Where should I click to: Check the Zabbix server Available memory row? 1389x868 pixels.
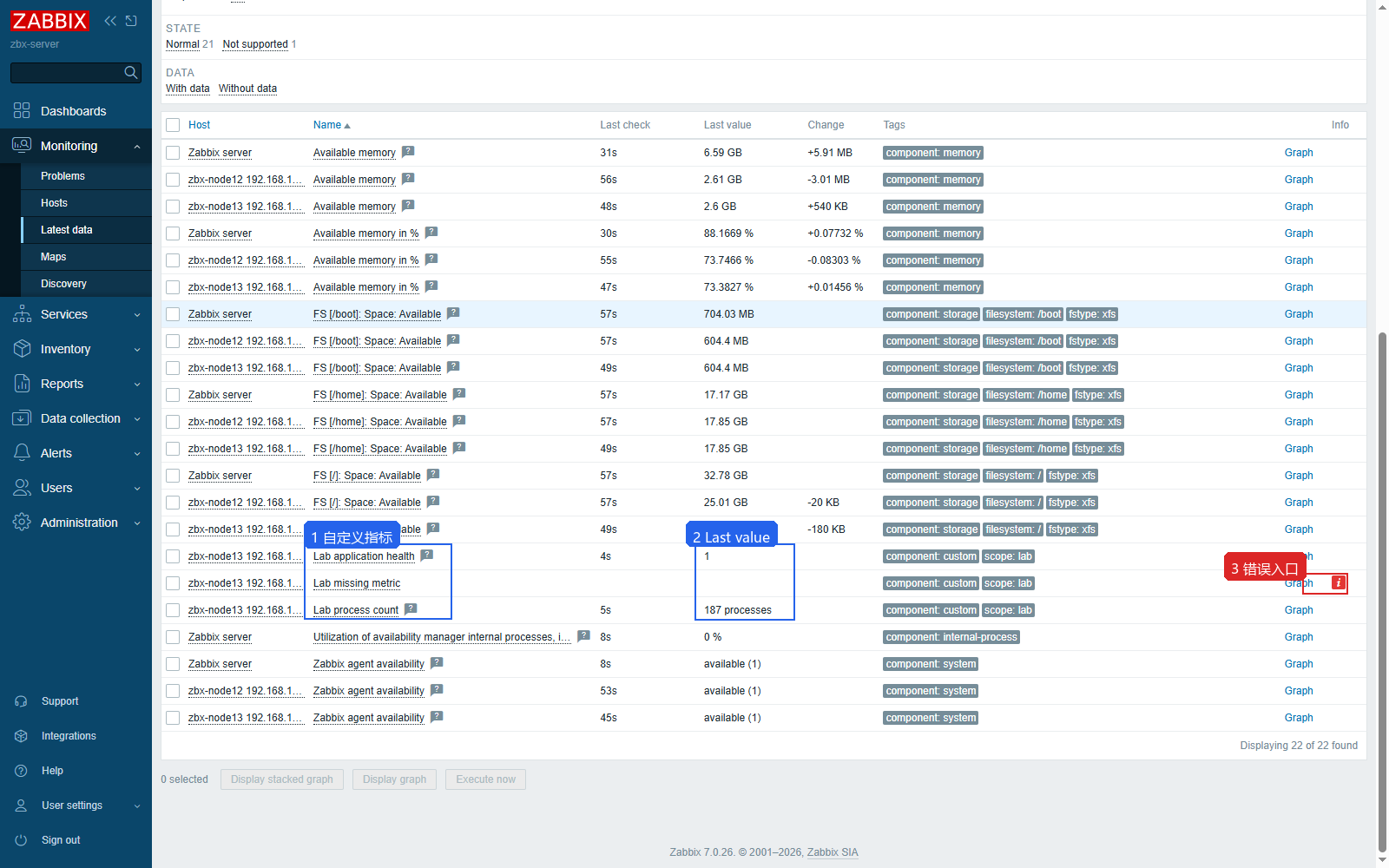[173, 153]
